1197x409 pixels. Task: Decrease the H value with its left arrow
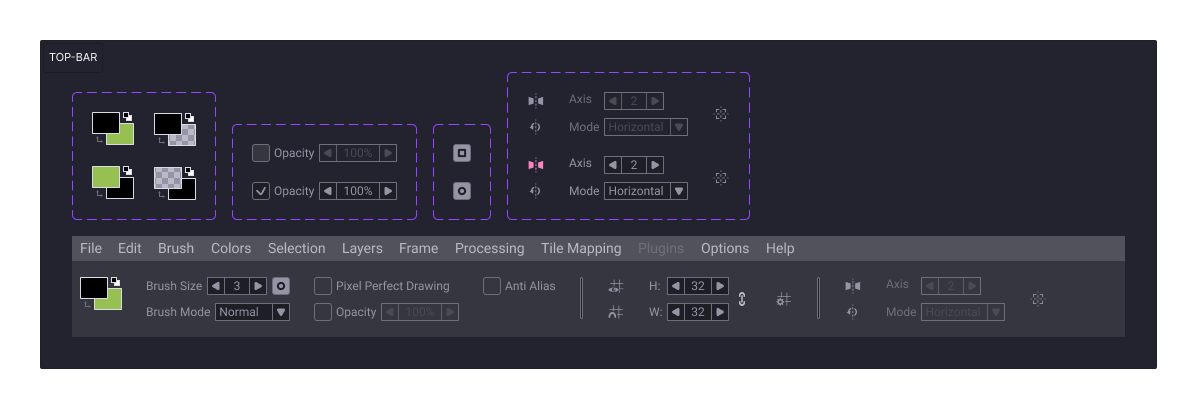pos(676,286)
